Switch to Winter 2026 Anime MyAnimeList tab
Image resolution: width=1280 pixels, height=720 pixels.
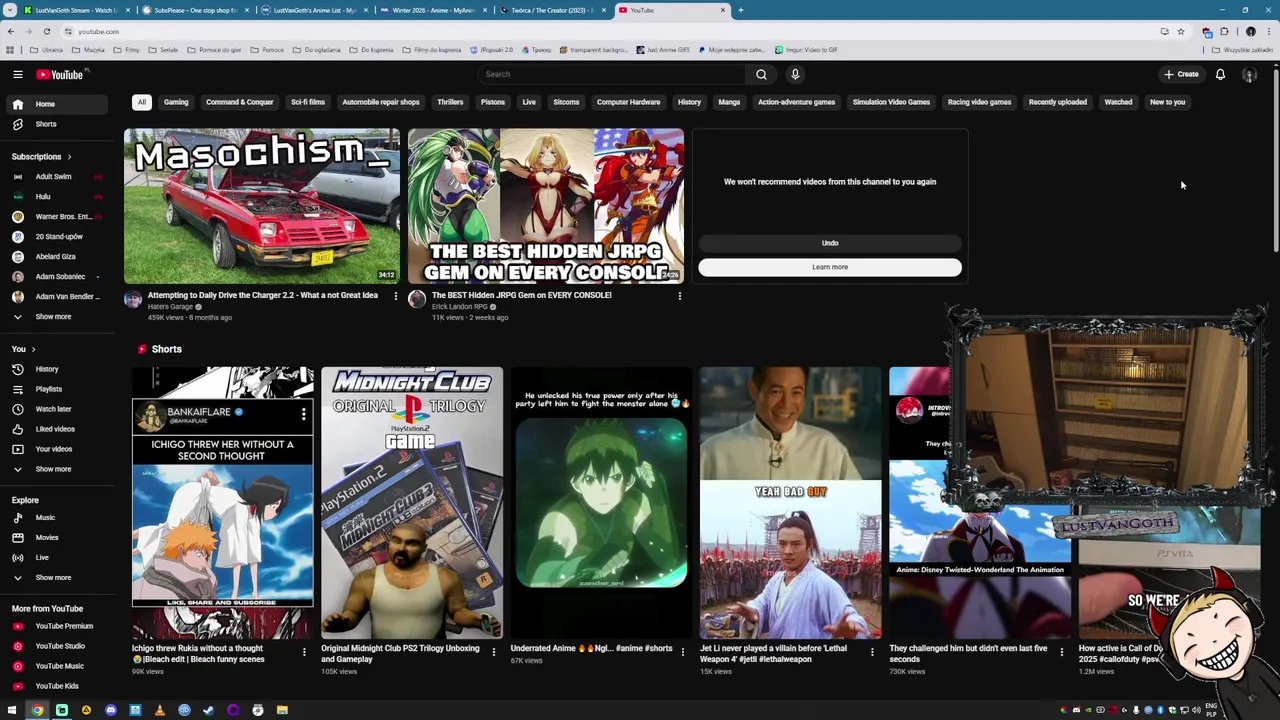pos(432,10)
